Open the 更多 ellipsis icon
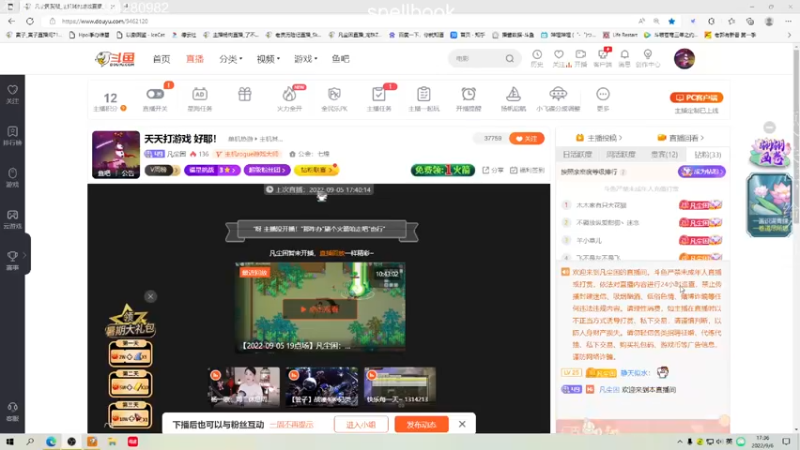 pyautogui.click(x=603, y=94)
